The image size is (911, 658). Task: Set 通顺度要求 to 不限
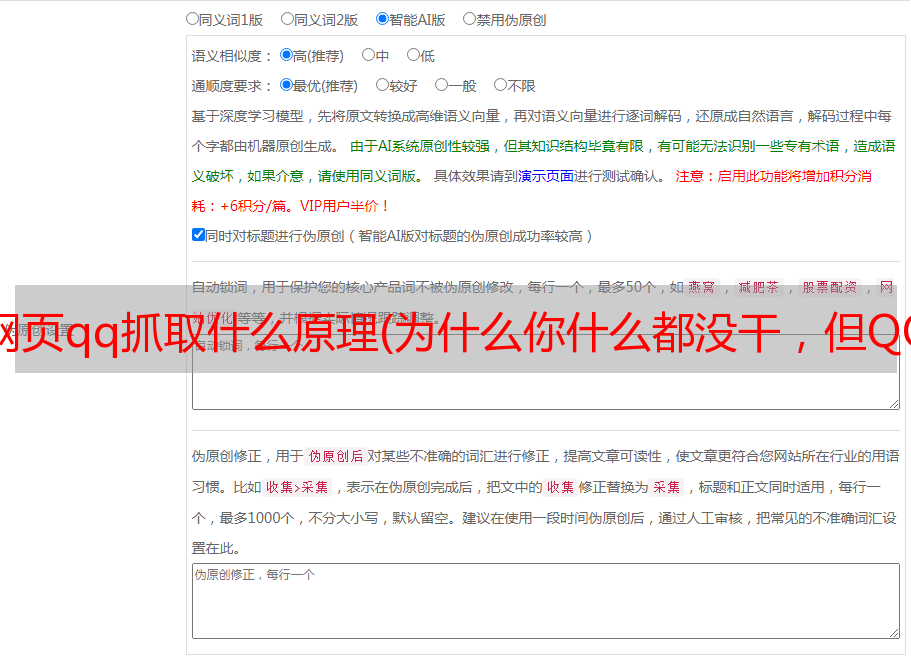pos(500,85)
